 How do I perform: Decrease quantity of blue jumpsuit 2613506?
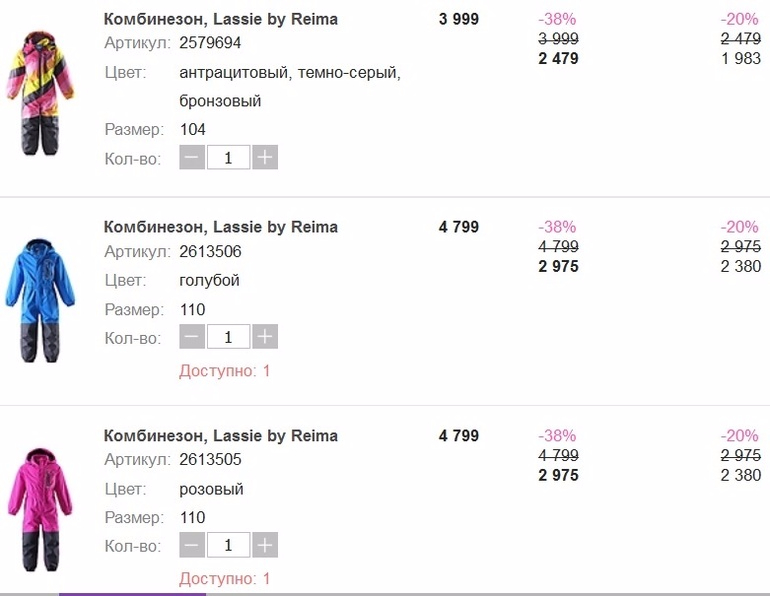pos(192,338)
